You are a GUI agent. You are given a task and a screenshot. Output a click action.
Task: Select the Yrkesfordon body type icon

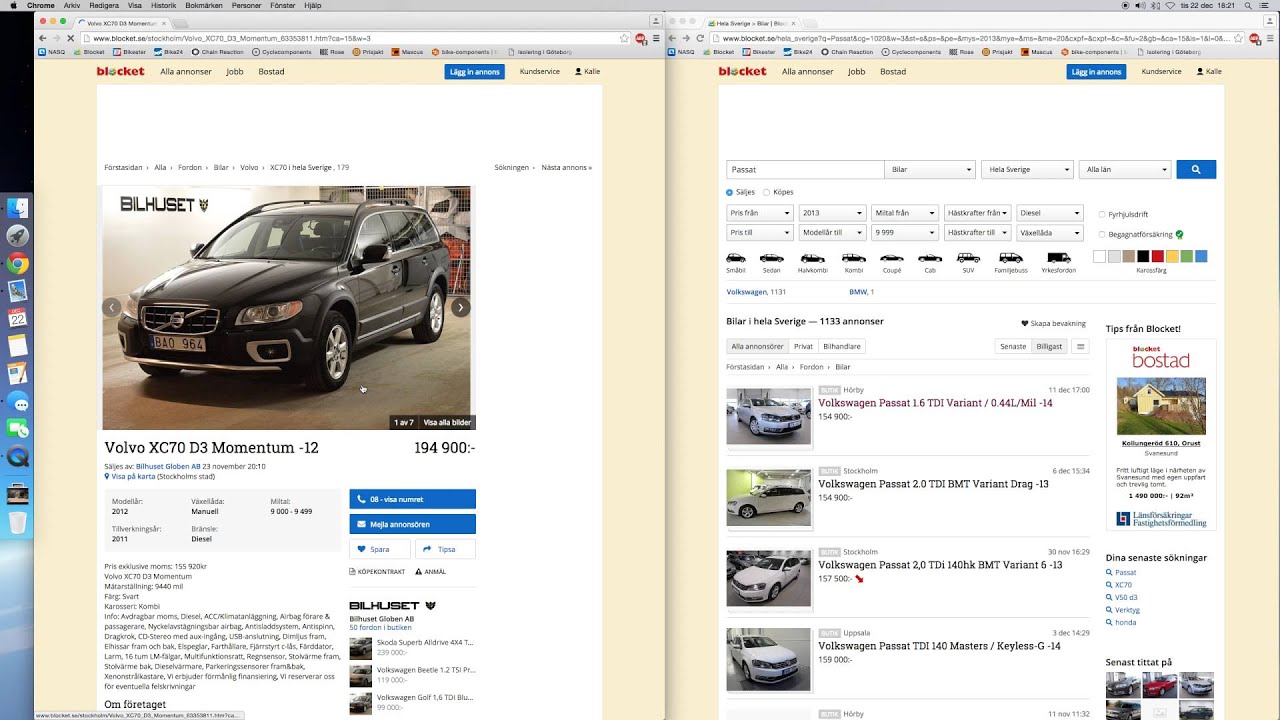coord(1059,258)
